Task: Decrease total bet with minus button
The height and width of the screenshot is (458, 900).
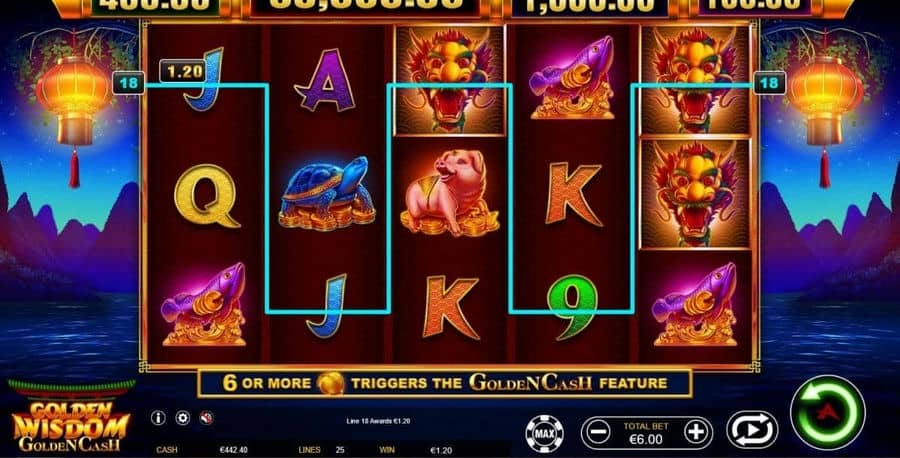Action: (x=598, y=432)
